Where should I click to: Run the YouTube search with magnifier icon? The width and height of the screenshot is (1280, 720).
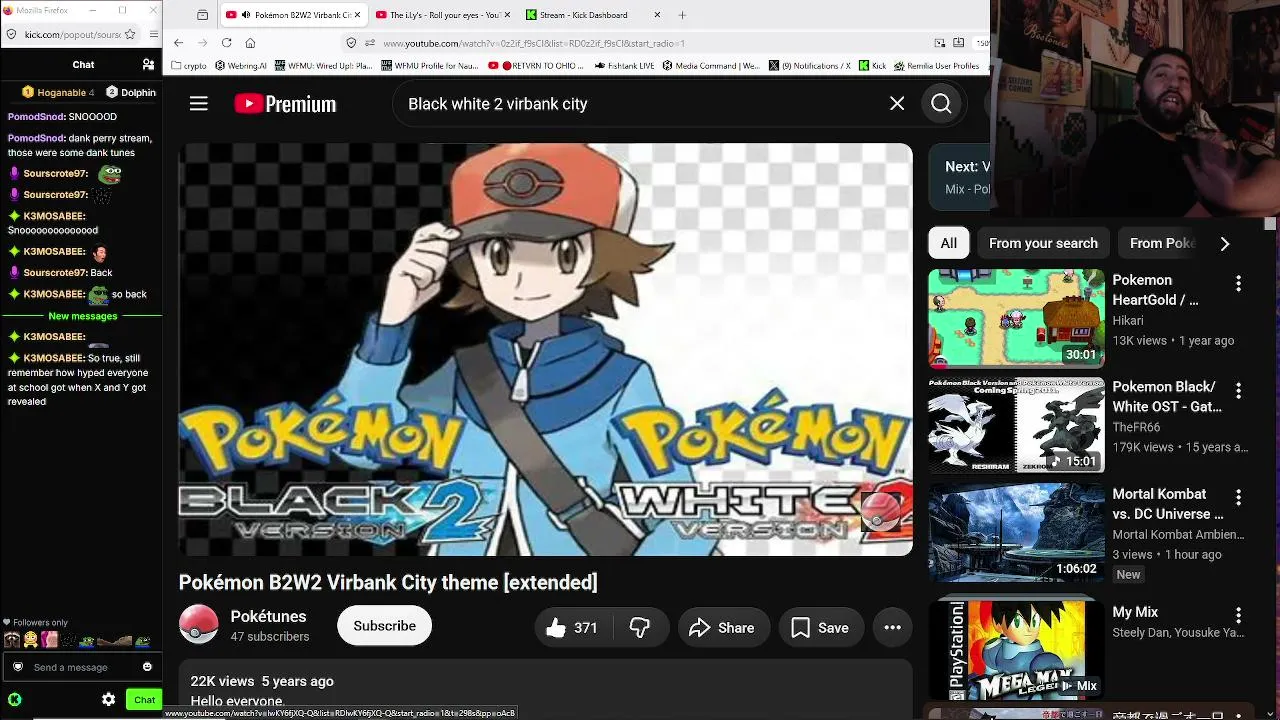(x=941, y=104)
